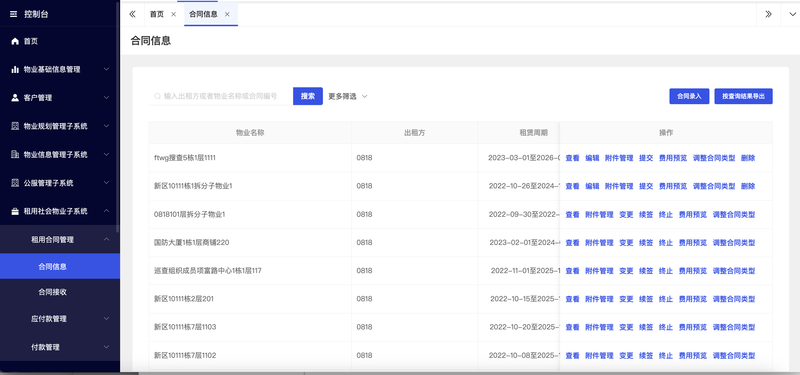Click 续签 for 新区10111栋2层201
Screen dimensions: 800x375
(646, 299)
